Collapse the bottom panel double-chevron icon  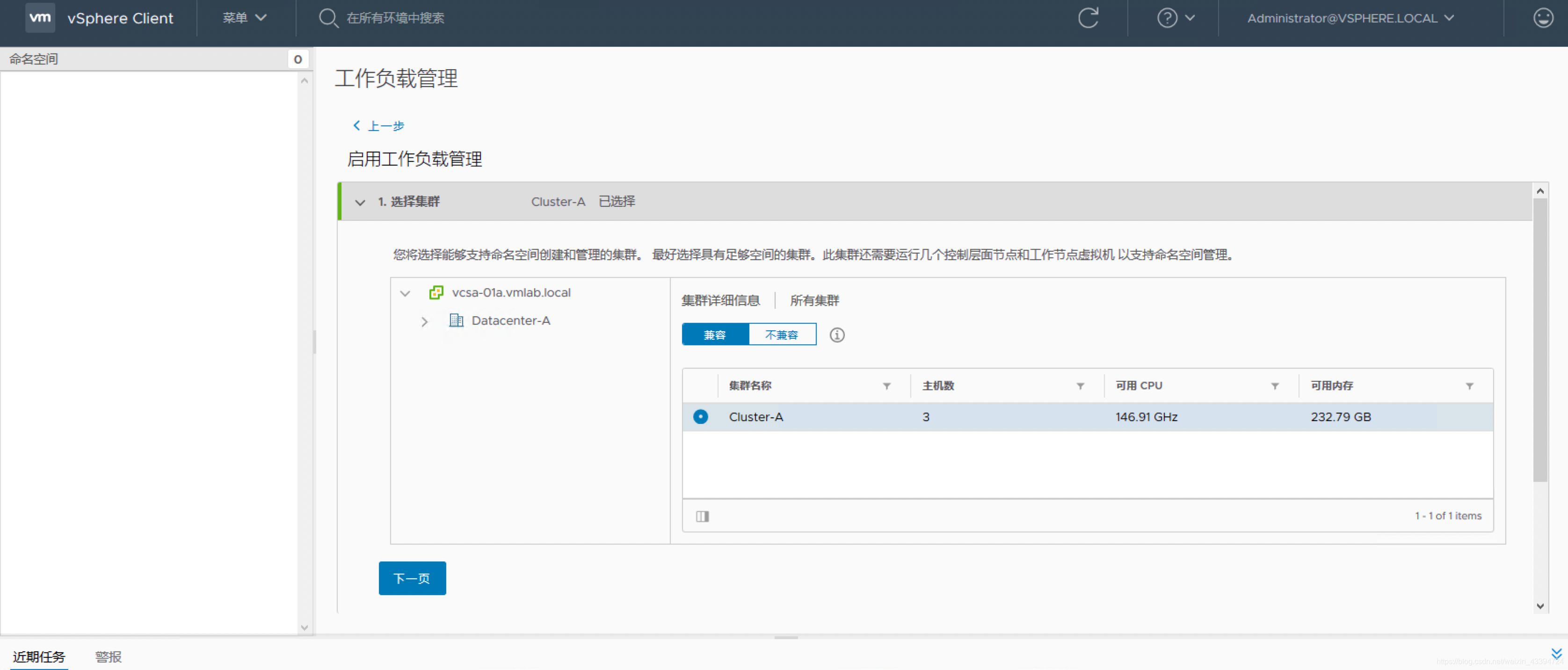coord(1556,654)
